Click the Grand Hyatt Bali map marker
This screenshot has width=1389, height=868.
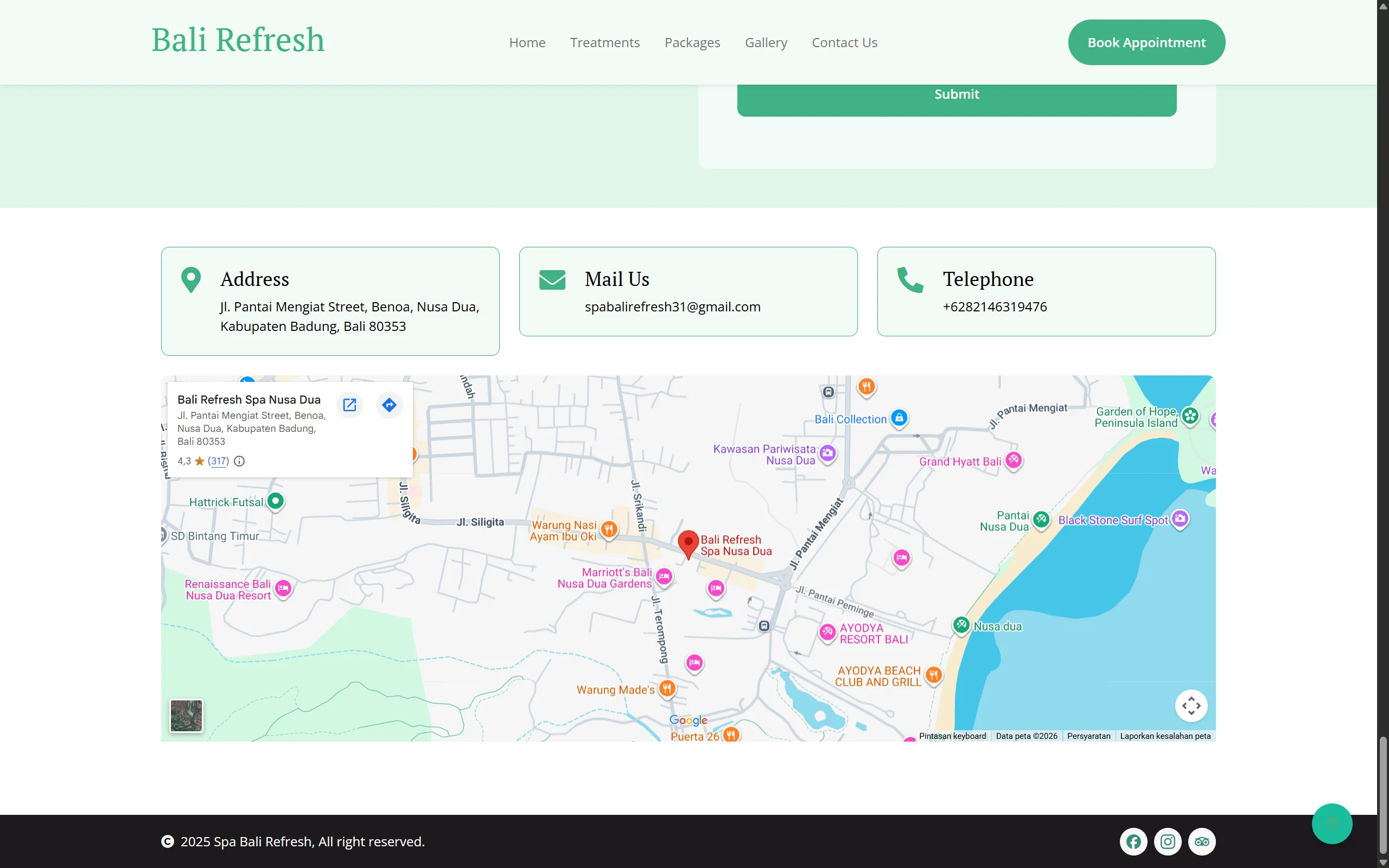[x=1014, y=460]
